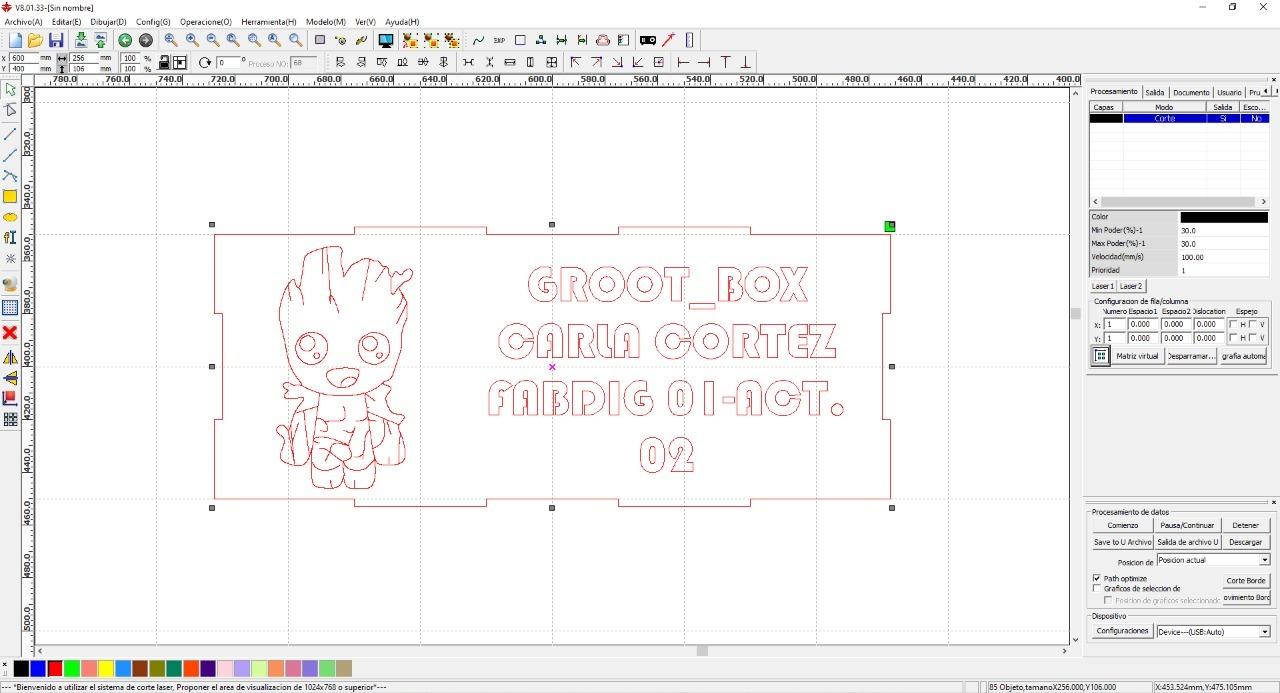The width and height of the screenshot is (1280, 693).
Task: Switch to the Documento tab
Action: 1191,92
